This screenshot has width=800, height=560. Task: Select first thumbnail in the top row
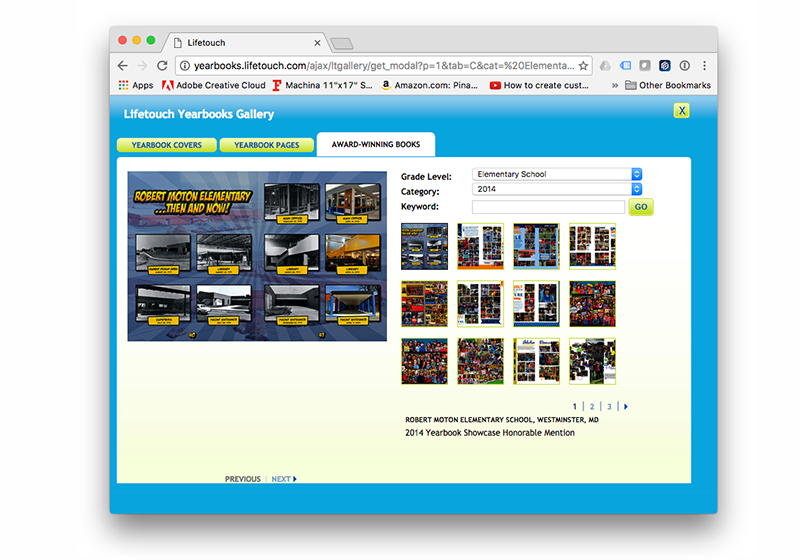424,246
